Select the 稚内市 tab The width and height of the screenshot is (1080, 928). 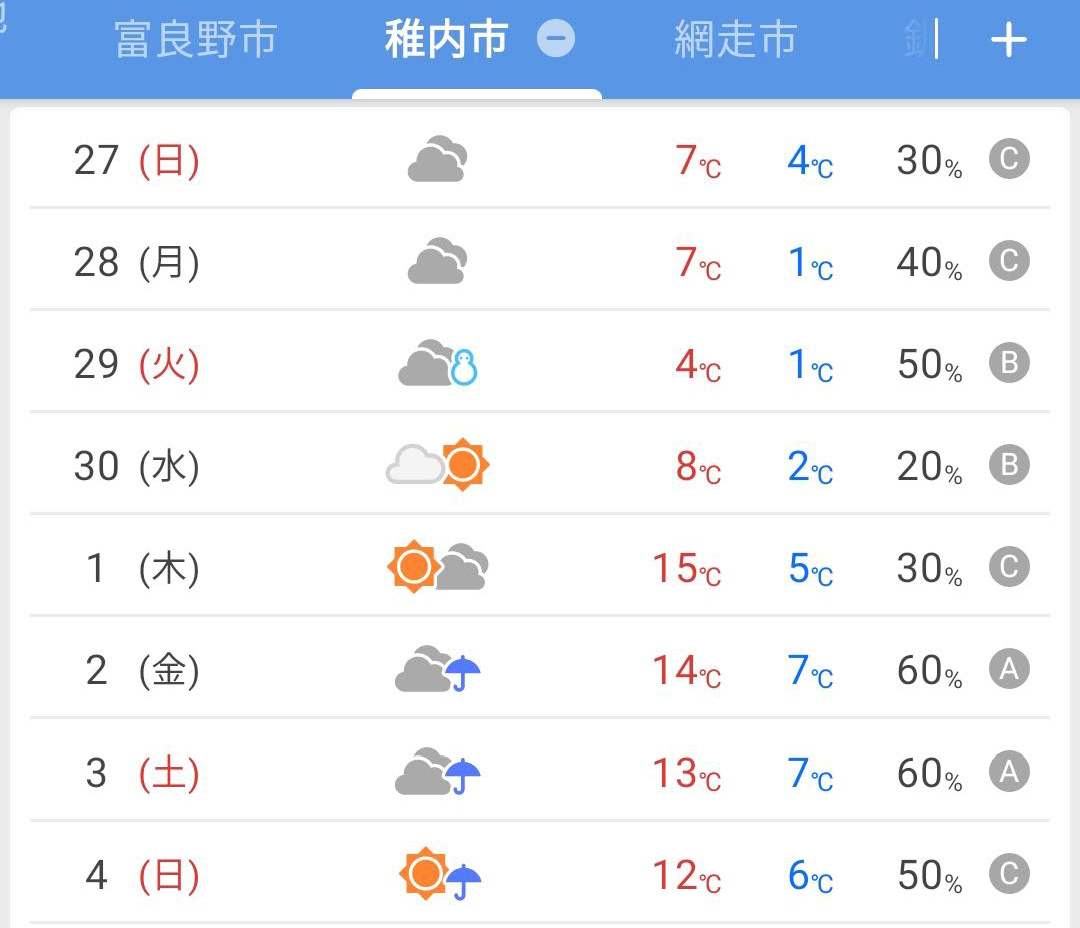click(x=446, y=39)
